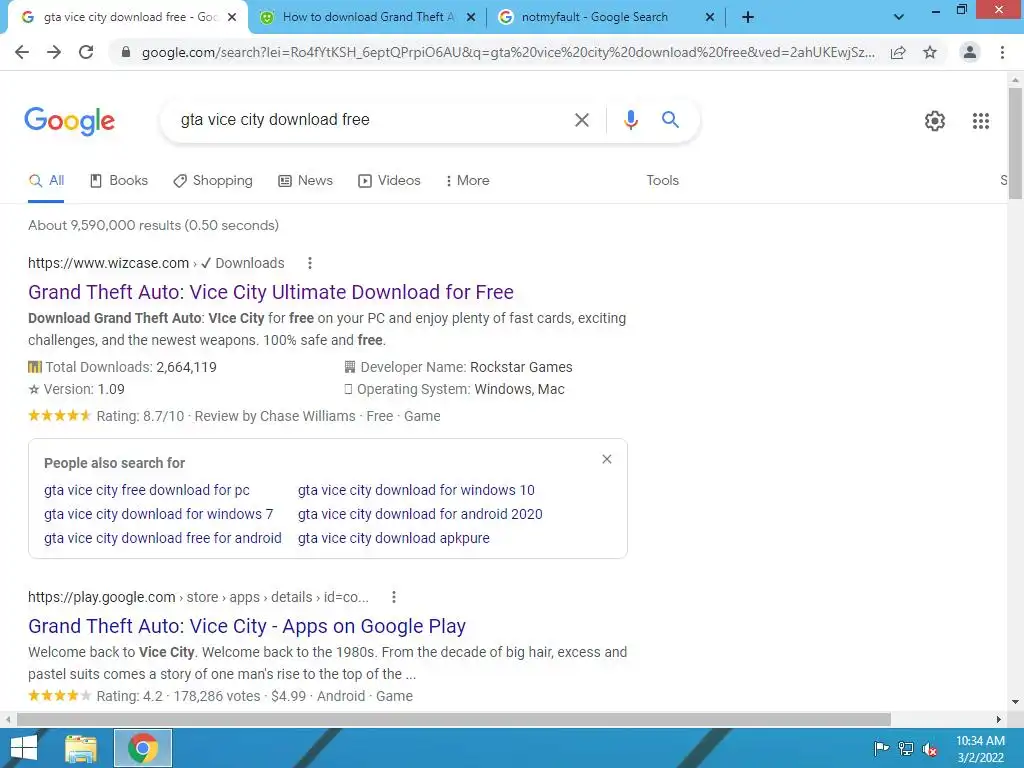Show the taskbar clock and date
This screenshot has width=1024, height=768.
click(980, 749)
